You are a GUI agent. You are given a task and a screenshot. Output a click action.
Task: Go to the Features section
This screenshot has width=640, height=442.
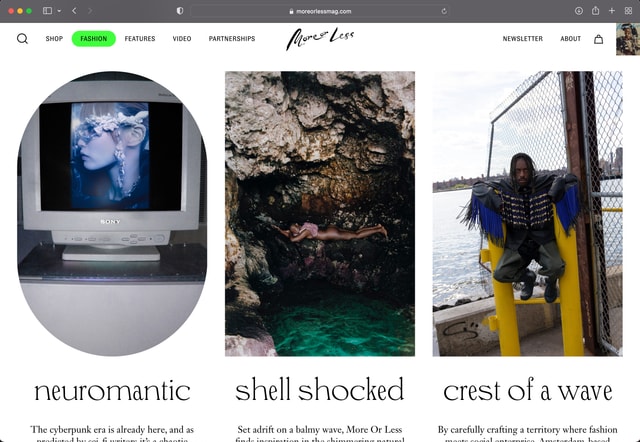[140, 39]
